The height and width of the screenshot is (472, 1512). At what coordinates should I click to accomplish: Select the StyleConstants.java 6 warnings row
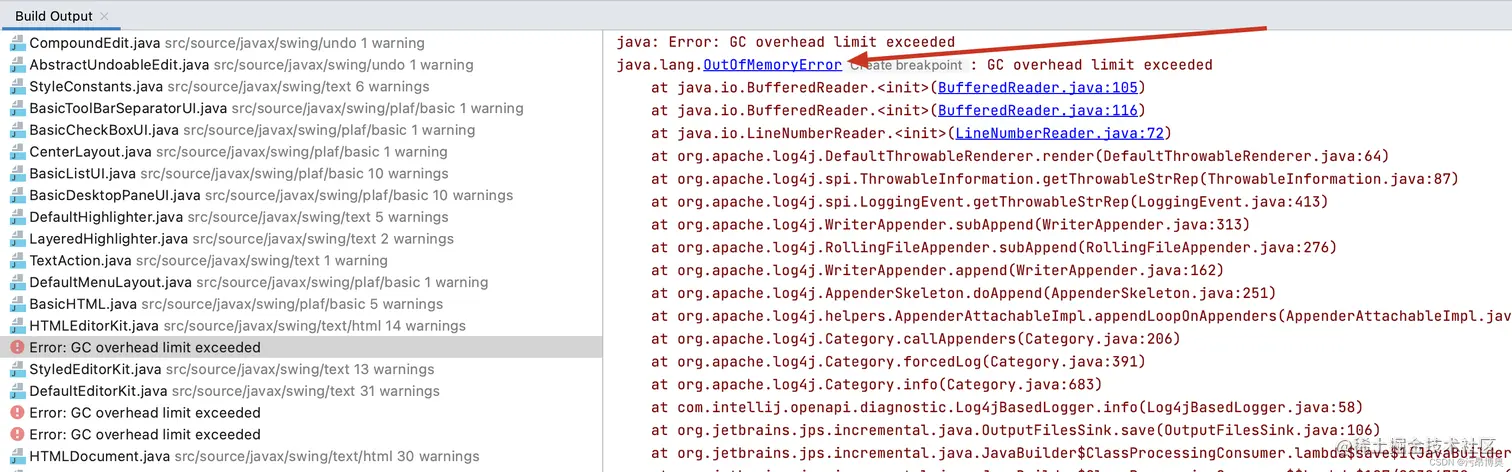click(x=302, y=87)
